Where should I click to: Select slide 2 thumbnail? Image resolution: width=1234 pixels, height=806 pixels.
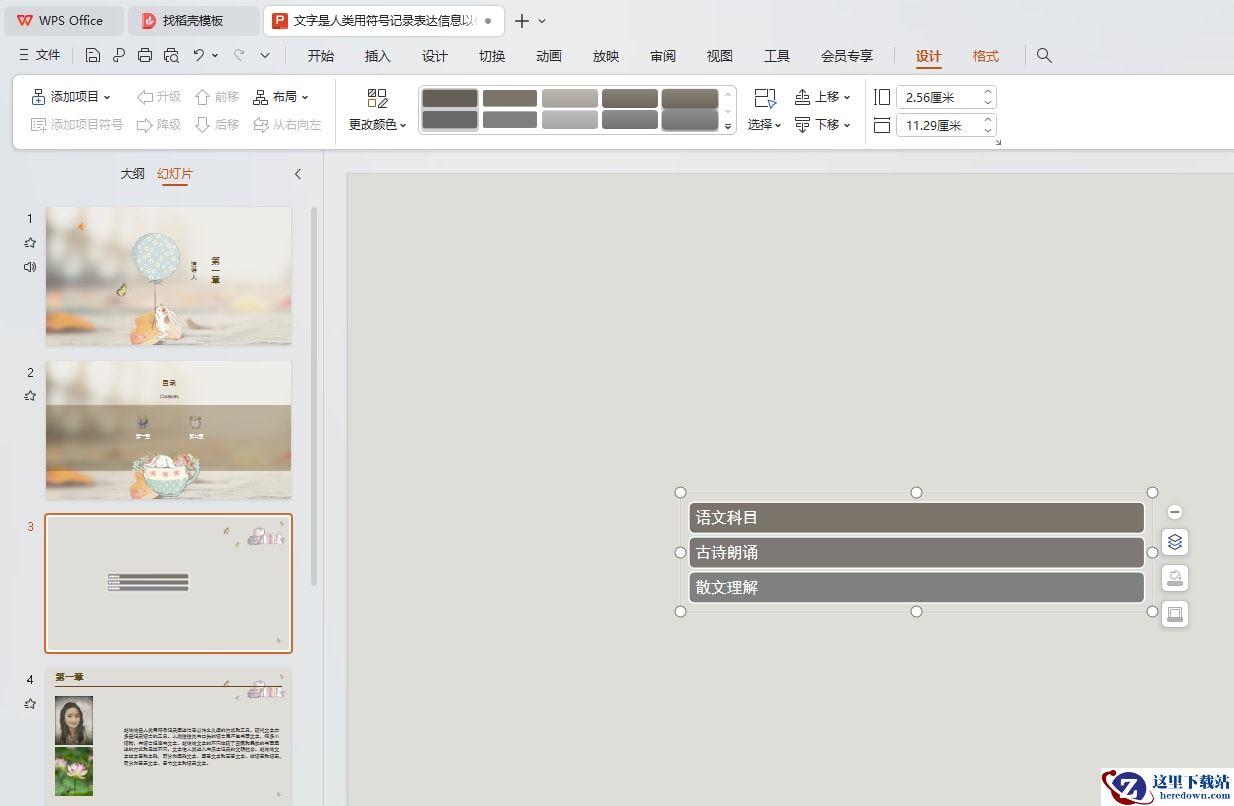[169, 430]
